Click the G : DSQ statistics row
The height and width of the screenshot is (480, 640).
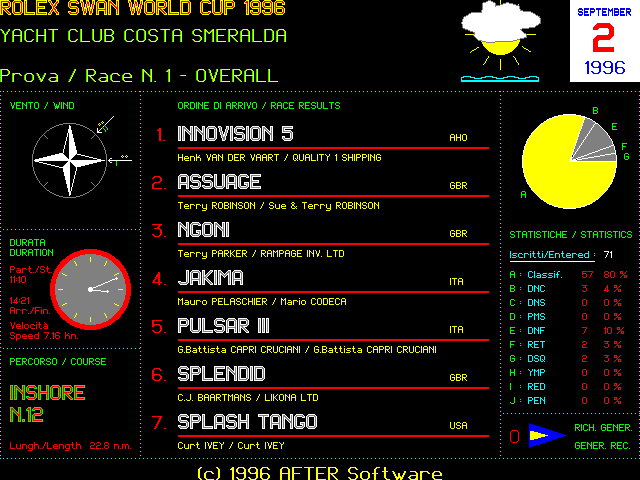coord(565,359)
